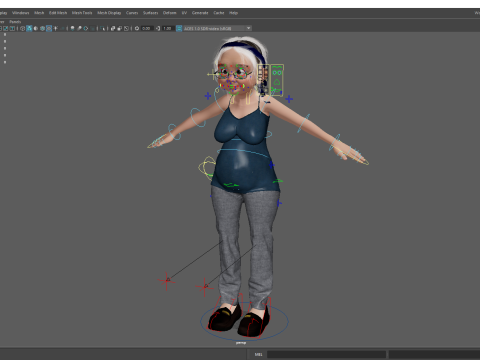Select blue plus control near right shoulder

point(289,99)
